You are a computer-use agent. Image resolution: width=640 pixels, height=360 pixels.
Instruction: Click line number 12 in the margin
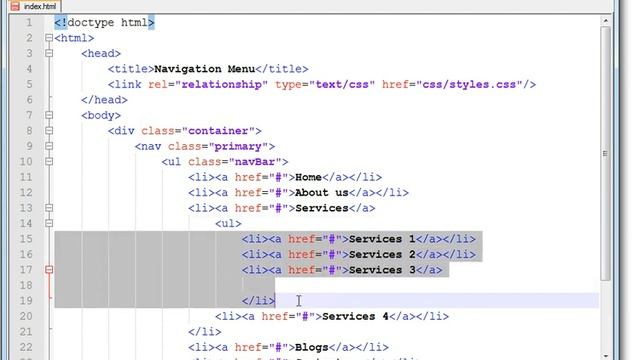pos(26,193)
